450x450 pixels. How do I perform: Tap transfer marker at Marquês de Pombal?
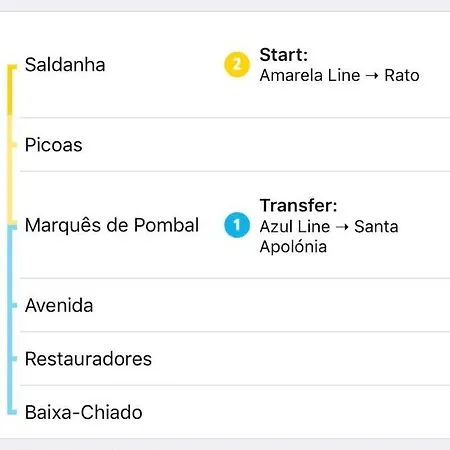pyautogui.click(x=12, y=225)
